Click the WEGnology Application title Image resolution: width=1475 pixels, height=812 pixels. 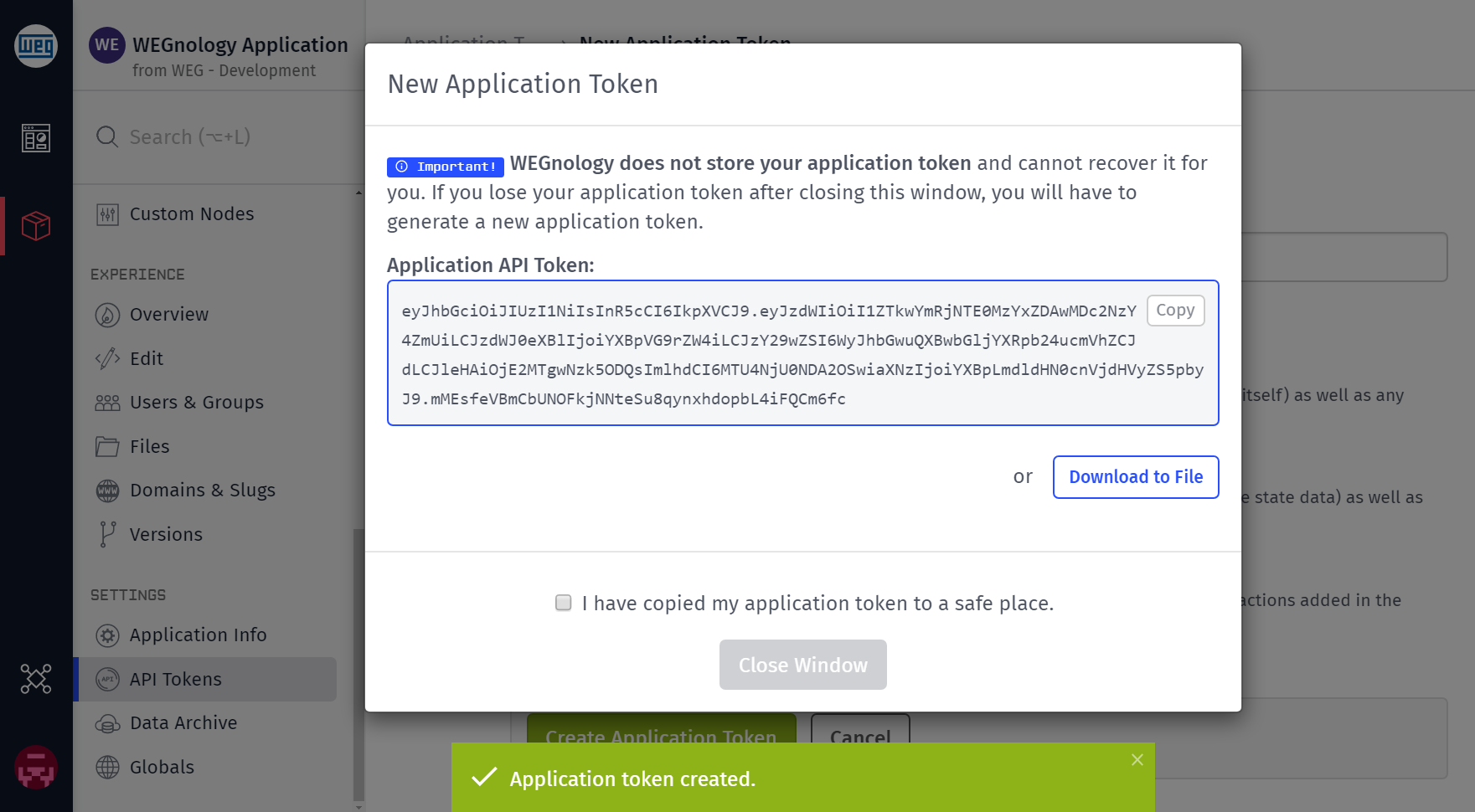240,45
